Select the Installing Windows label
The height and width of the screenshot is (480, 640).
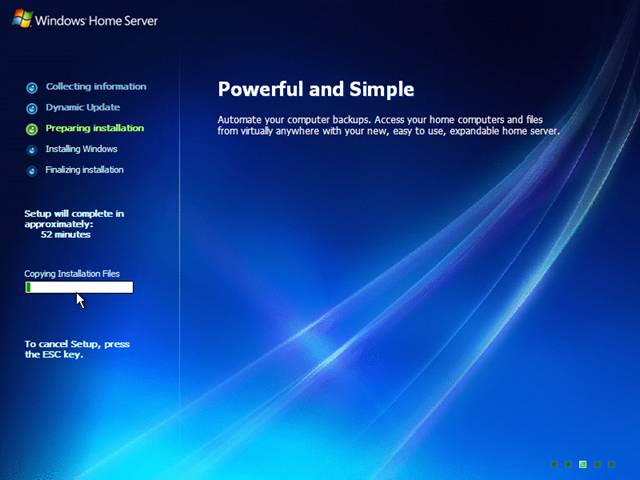(x=81, y=149)
